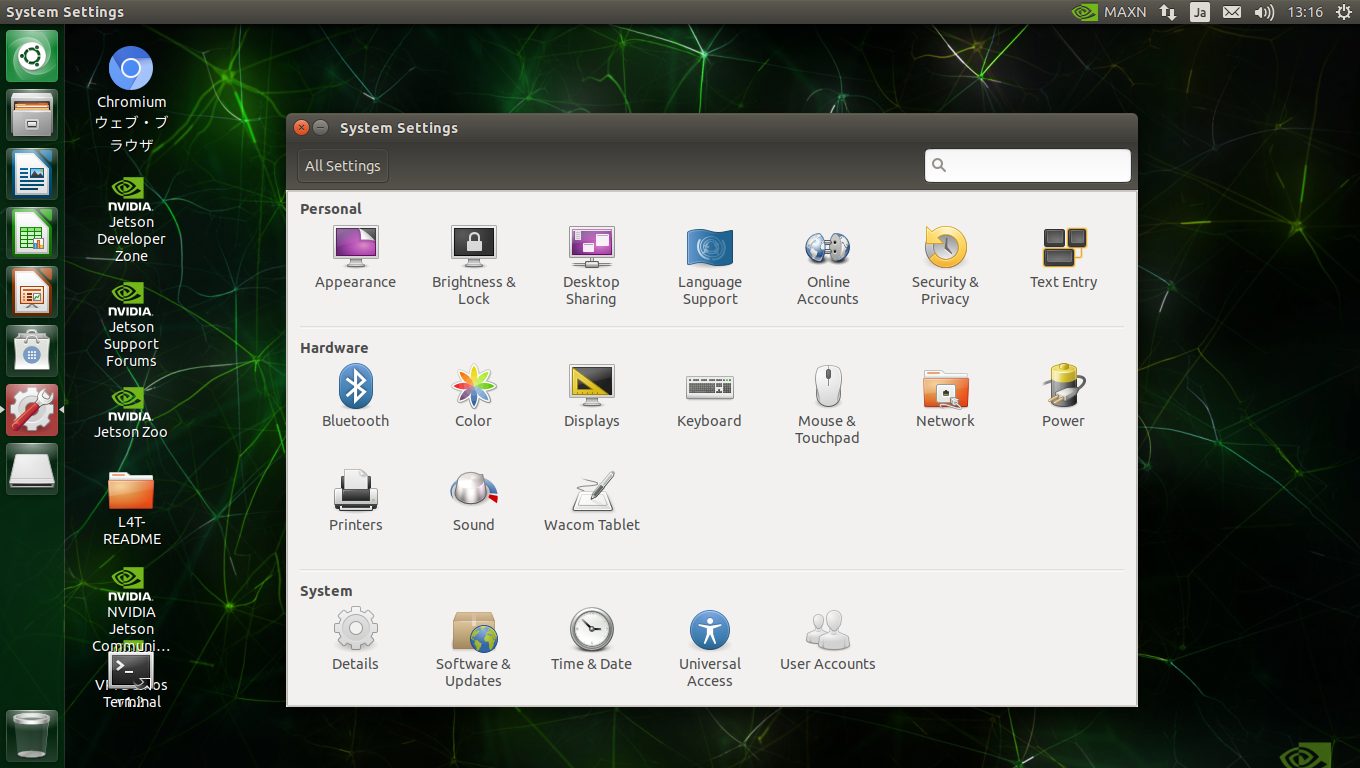
Task: Open Language Support settings
Action: click(x=710, y=264)
